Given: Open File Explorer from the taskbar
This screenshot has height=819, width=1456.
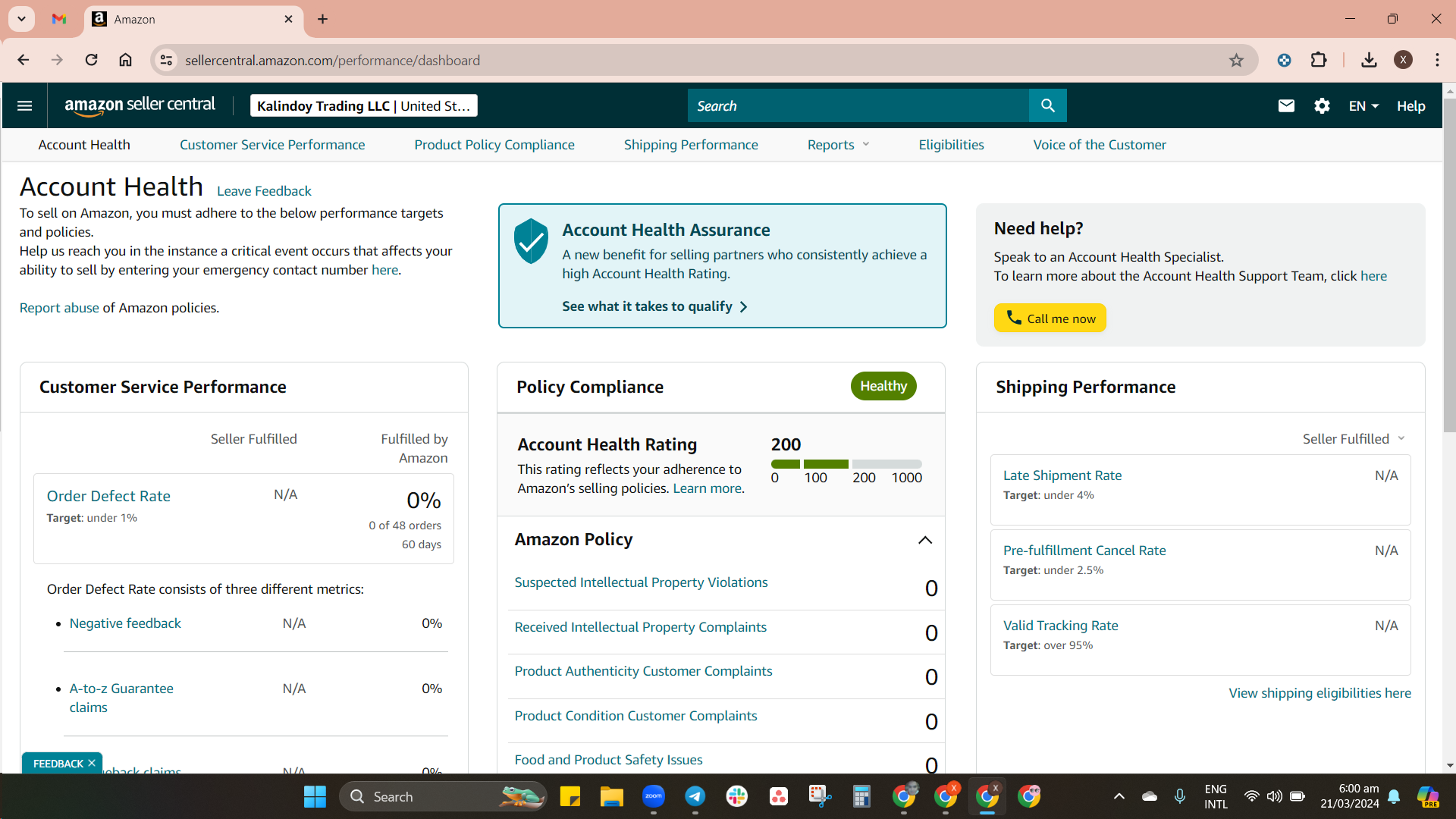Looking at the screenshot, I should 611,796.
